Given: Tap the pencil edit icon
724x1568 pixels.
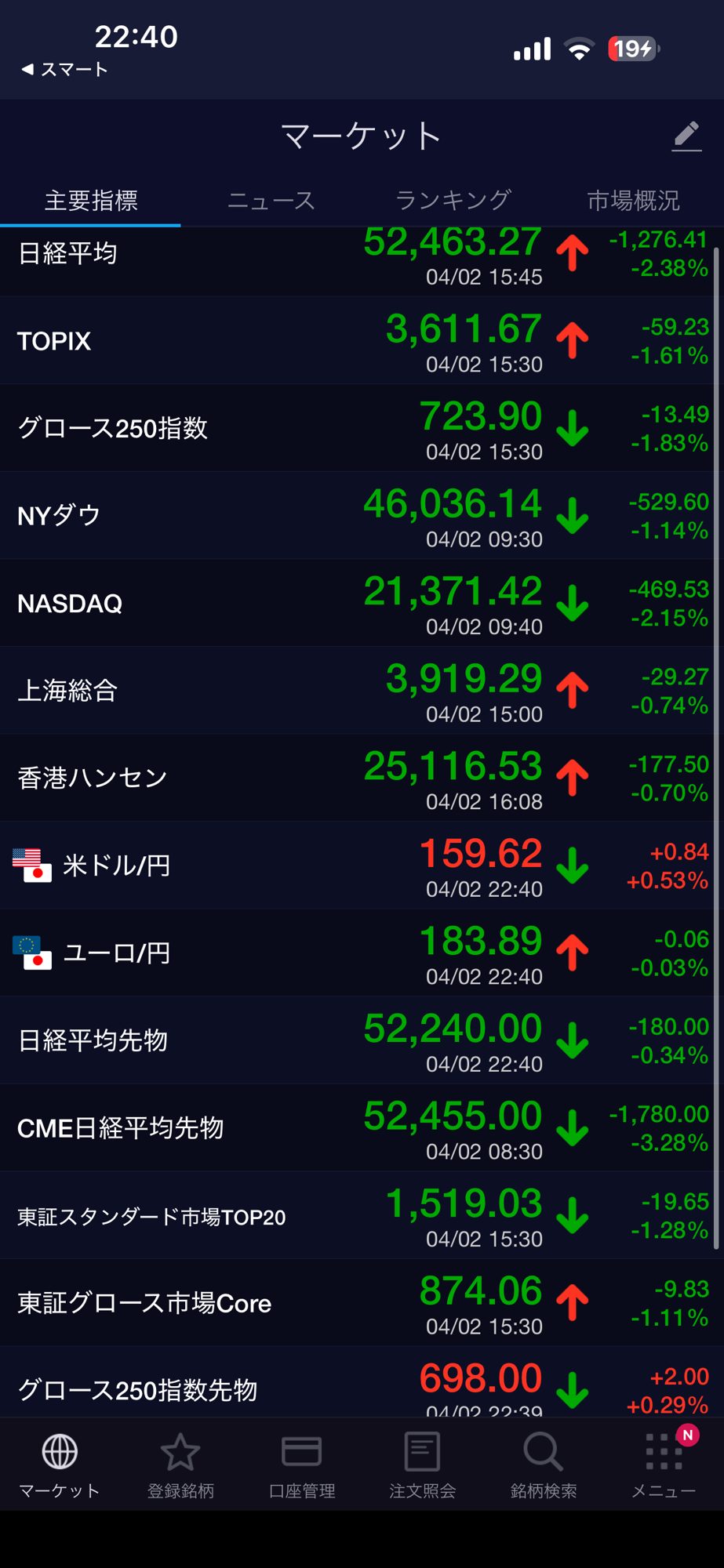Looking at the screenshot, I should pos(686,136).
